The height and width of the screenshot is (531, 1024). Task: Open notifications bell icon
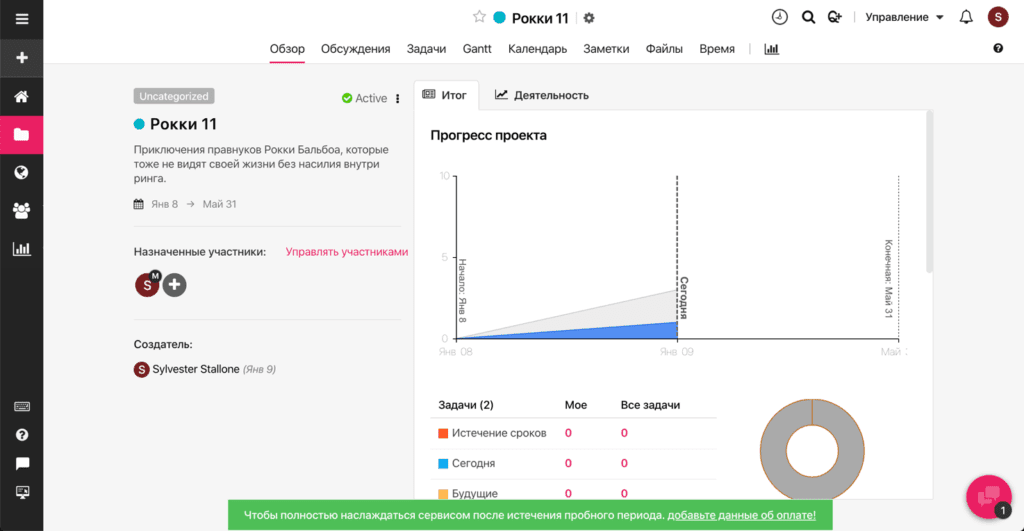coord(966,17)
